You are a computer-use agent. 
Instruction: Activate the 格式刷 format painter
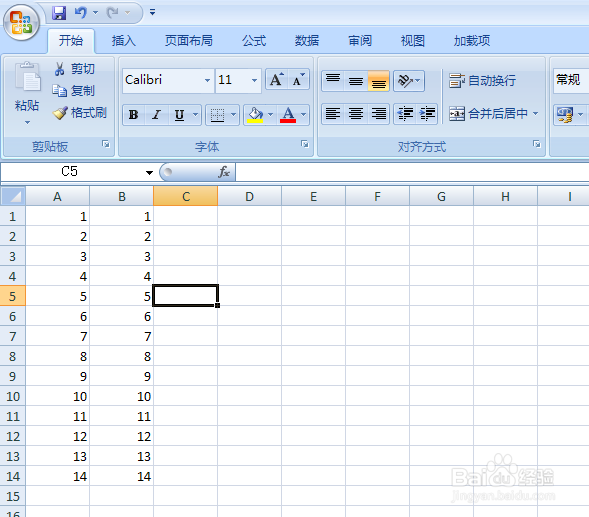click(79, 112)
